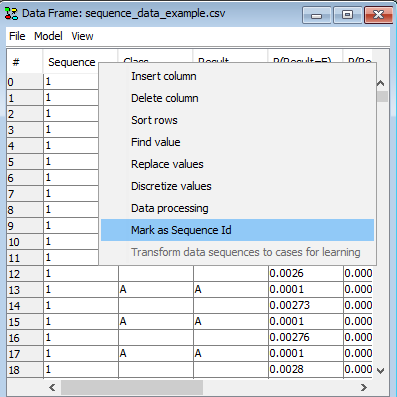Select row header 5
The image size is (397, 397).
point(25,162)
